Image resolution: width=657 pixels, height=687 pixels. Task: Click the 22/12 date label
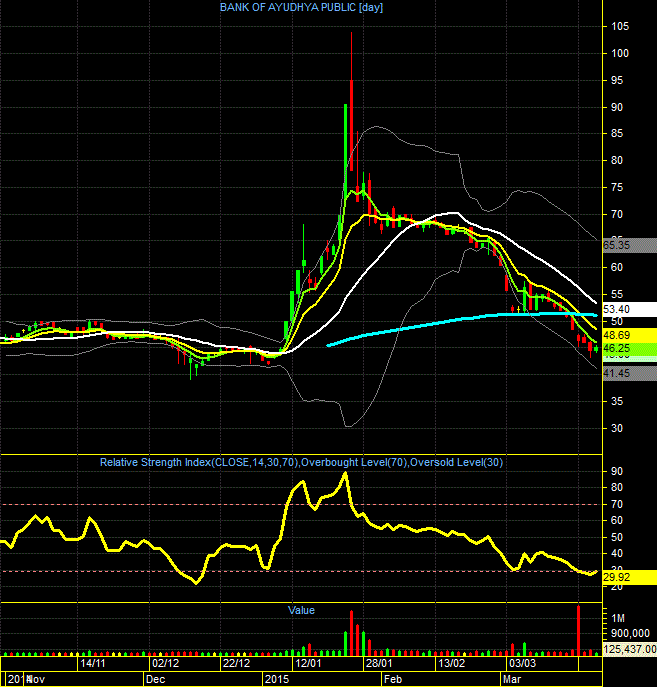pyautogui.click(x=237, y=663)
